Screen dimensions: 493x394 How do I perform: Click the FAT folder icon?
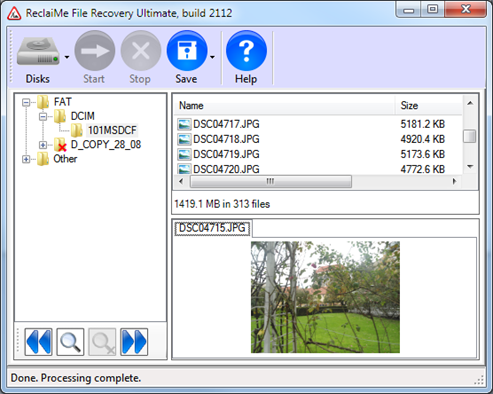[x=43, y=102]
